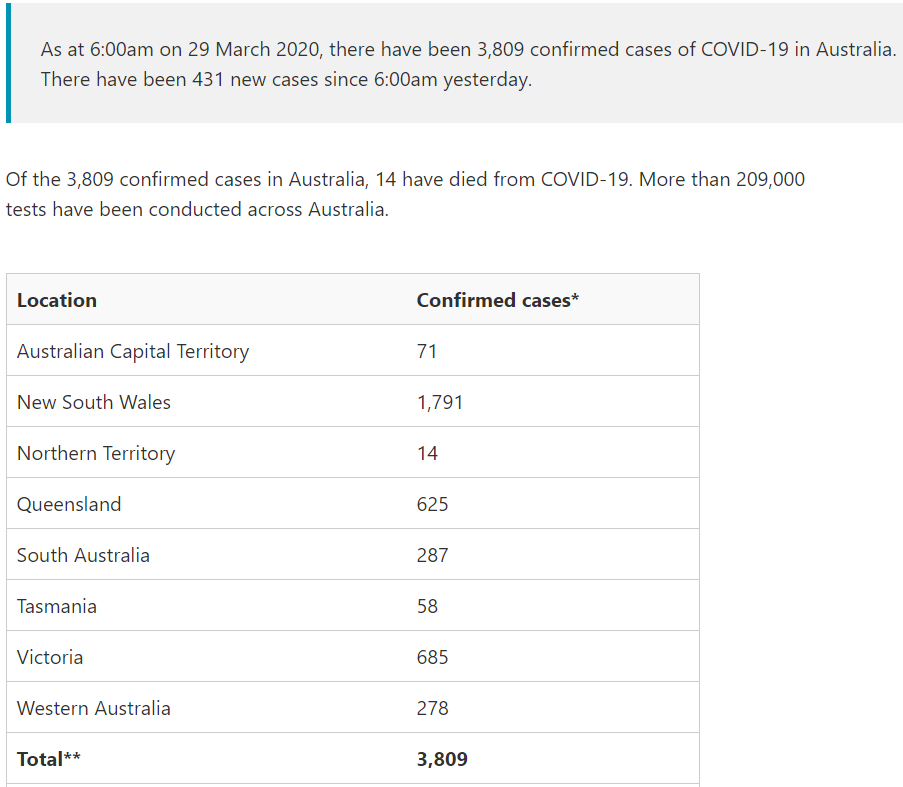
Task: Select the Queensland location cell
Action: pos(69,504)
